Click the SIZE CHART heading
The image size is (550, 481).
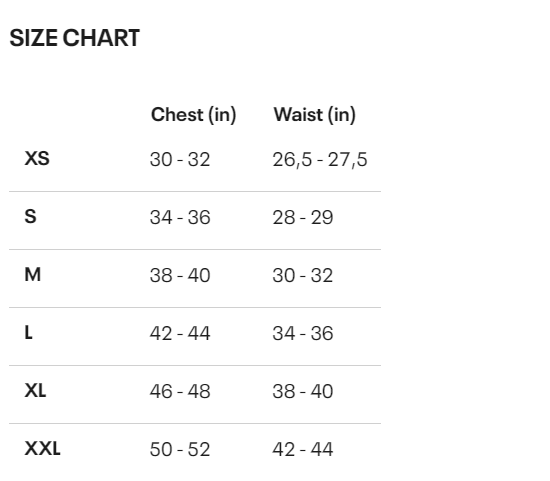(x=74, y=38)
